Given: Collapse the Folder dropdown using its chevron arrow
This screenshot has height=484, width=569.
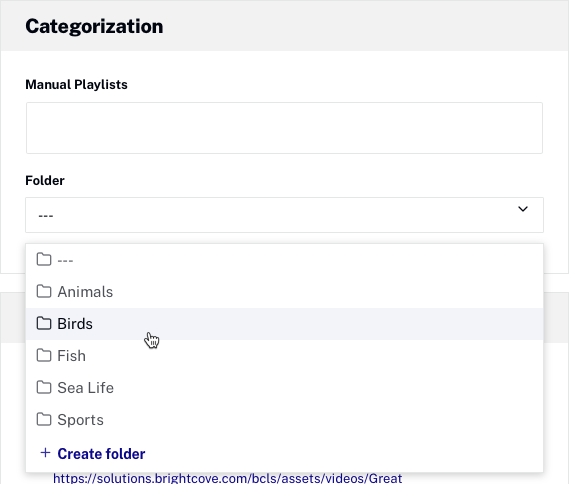Looking at the screenshot, I should tap(523, 209).
